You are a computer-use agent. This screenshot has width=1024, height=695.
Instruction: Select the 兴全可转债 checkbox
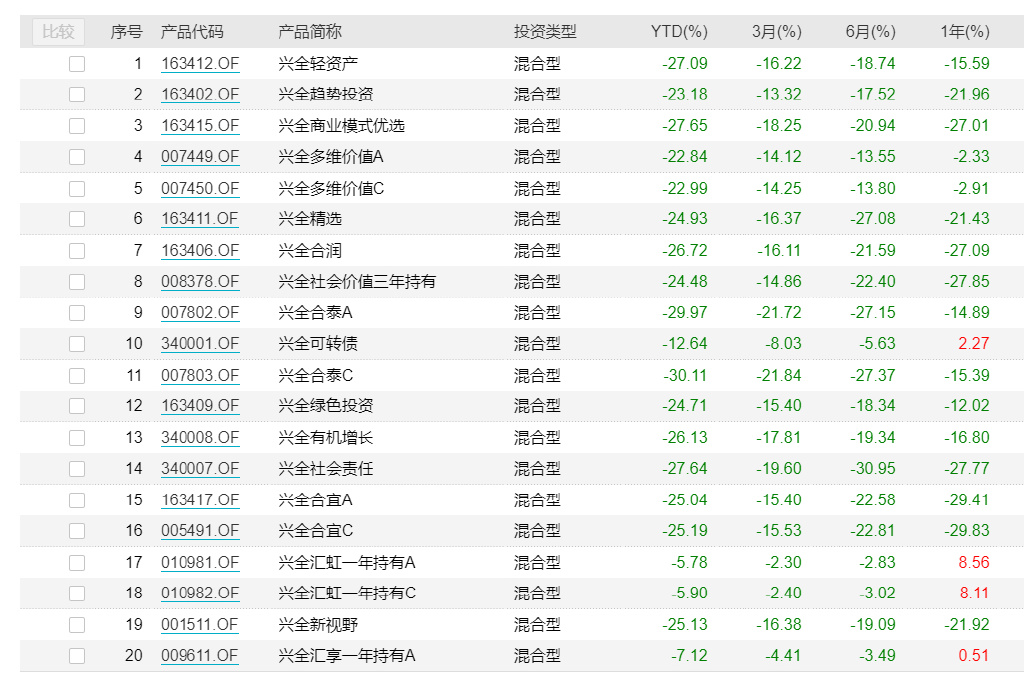point(77,344)
